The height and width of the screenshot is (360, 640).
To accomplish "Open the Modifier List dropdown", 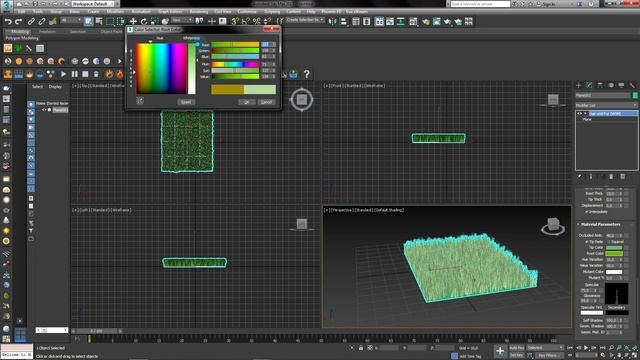I will pos(606,105).
